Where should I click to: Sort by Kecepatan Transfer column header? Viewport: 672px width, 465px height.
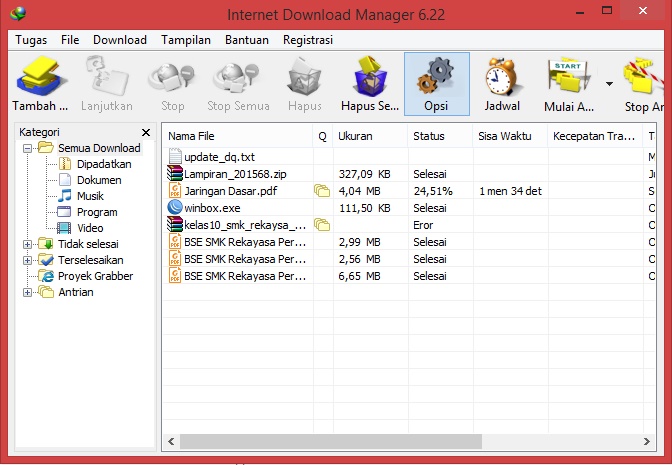coord(595,136)
